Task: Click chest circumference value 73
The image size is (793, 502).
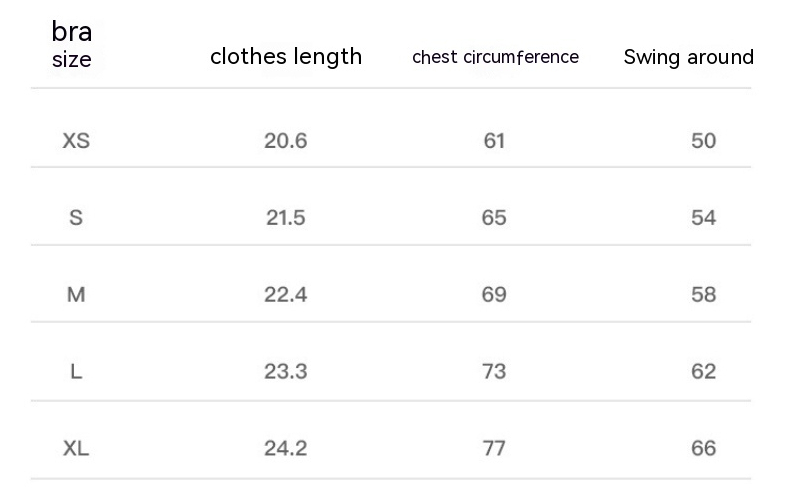Action: [x=494, y=372]
